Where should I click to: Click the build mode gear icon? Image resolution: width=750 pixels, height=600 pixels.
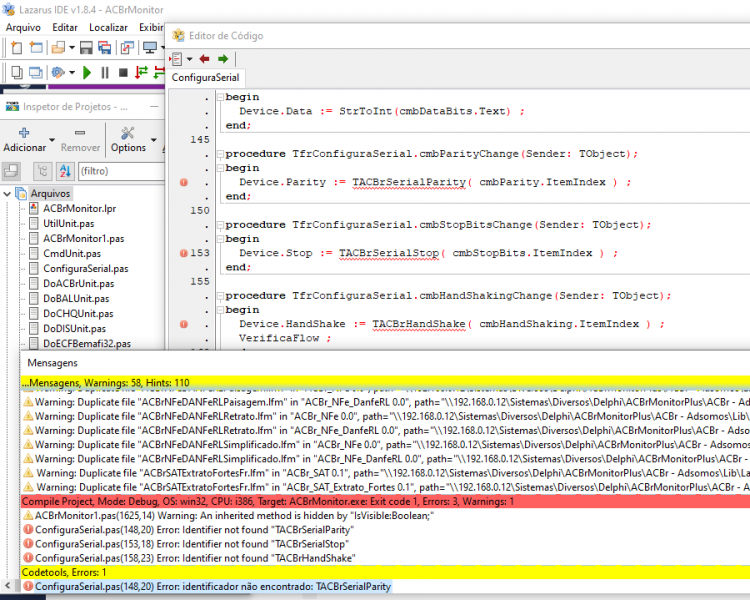point(58,72)
